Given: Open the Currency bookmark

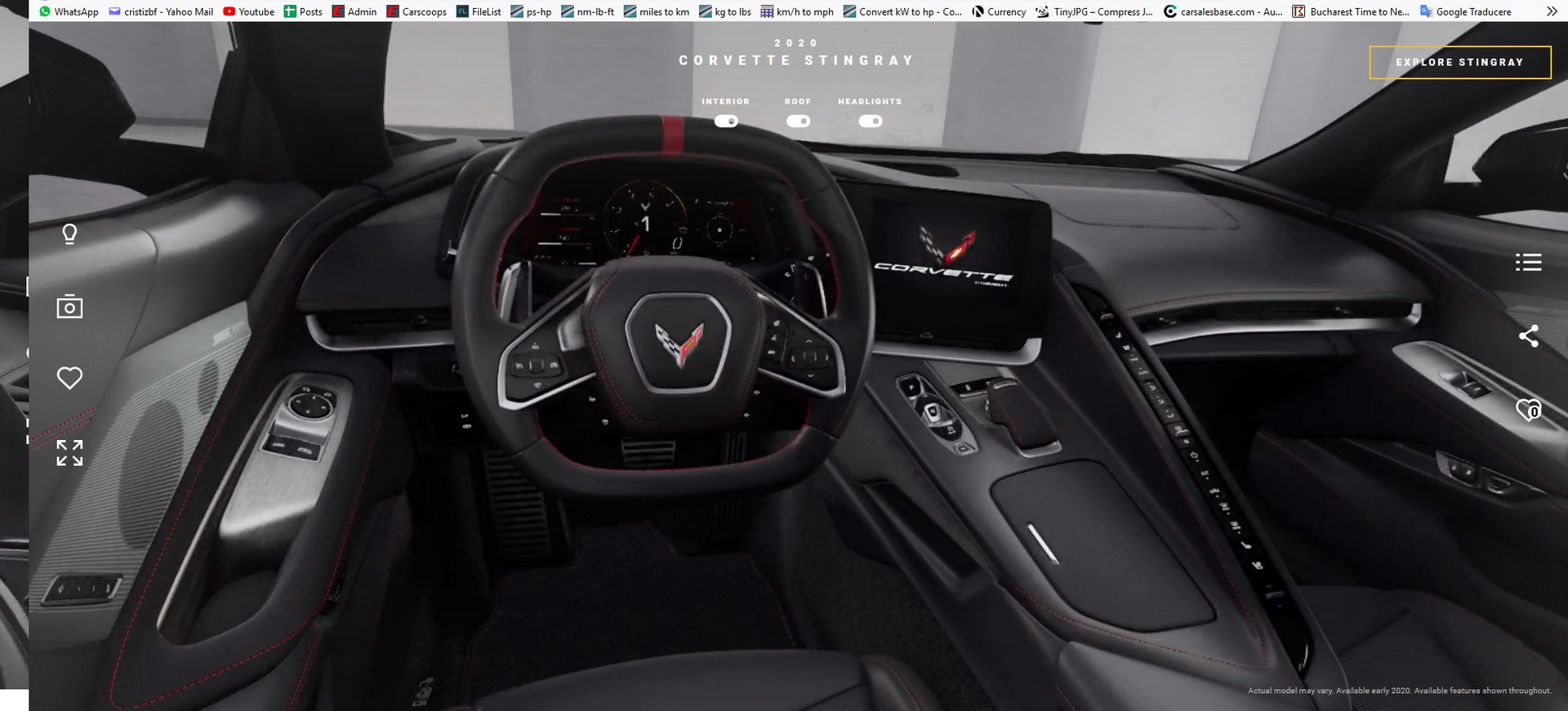Looking at the screenshot, I should point(999,11).
